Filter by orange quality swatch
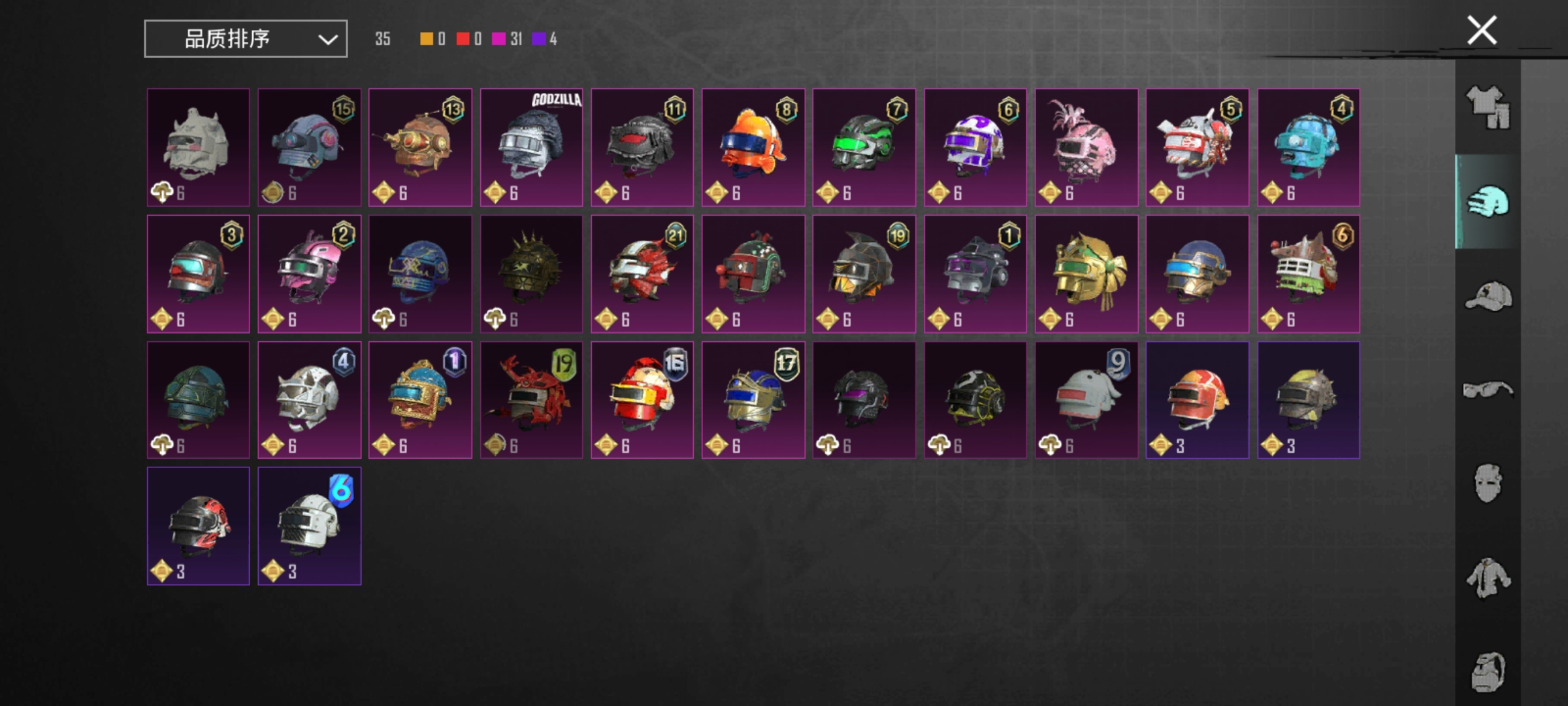Screen dimensions: 1568x706 (x=433, y=39)
